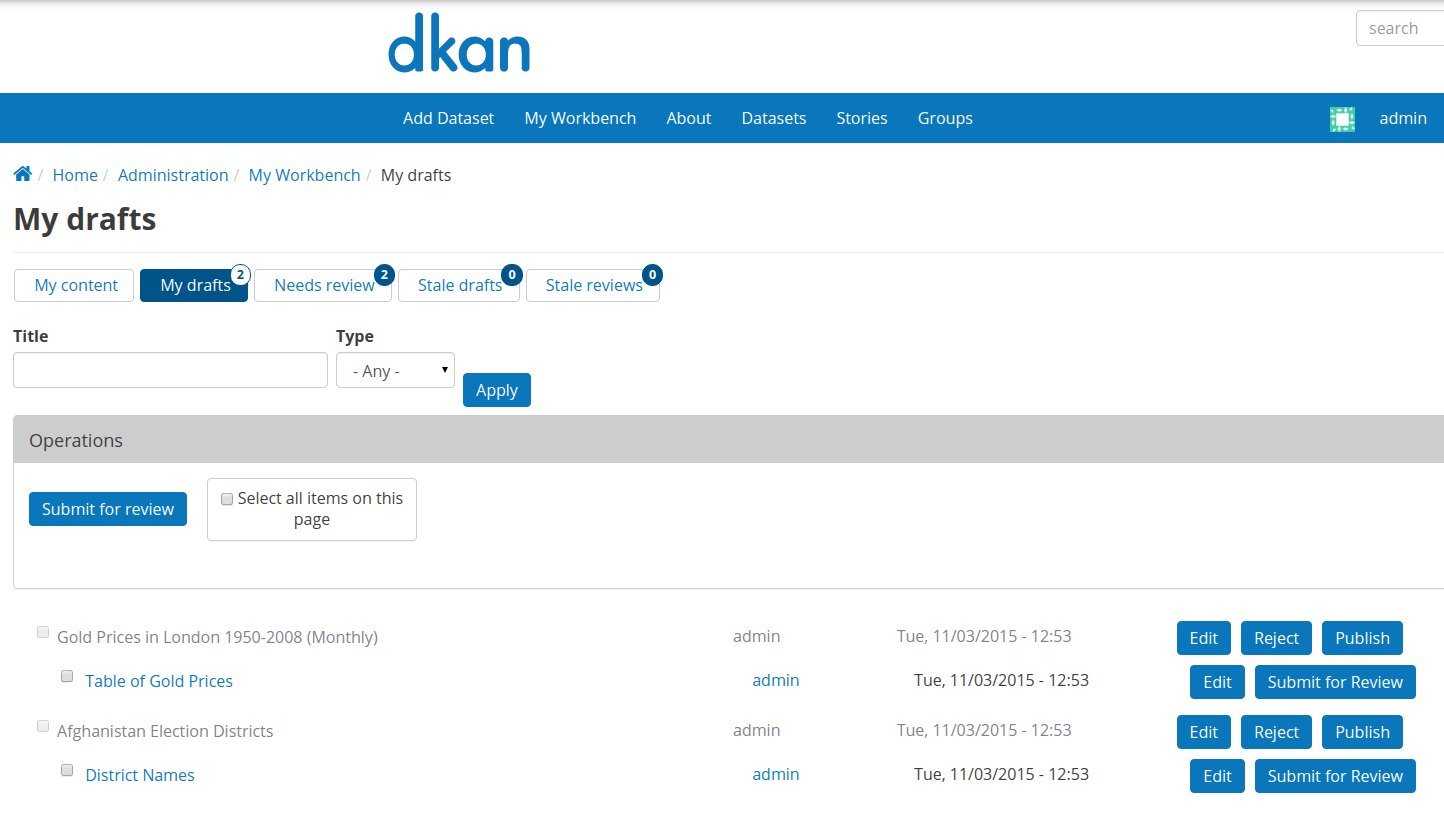Screen dimensions: 1444x828
Task: Click the admin author link for District Names
Action: (776, 774)
